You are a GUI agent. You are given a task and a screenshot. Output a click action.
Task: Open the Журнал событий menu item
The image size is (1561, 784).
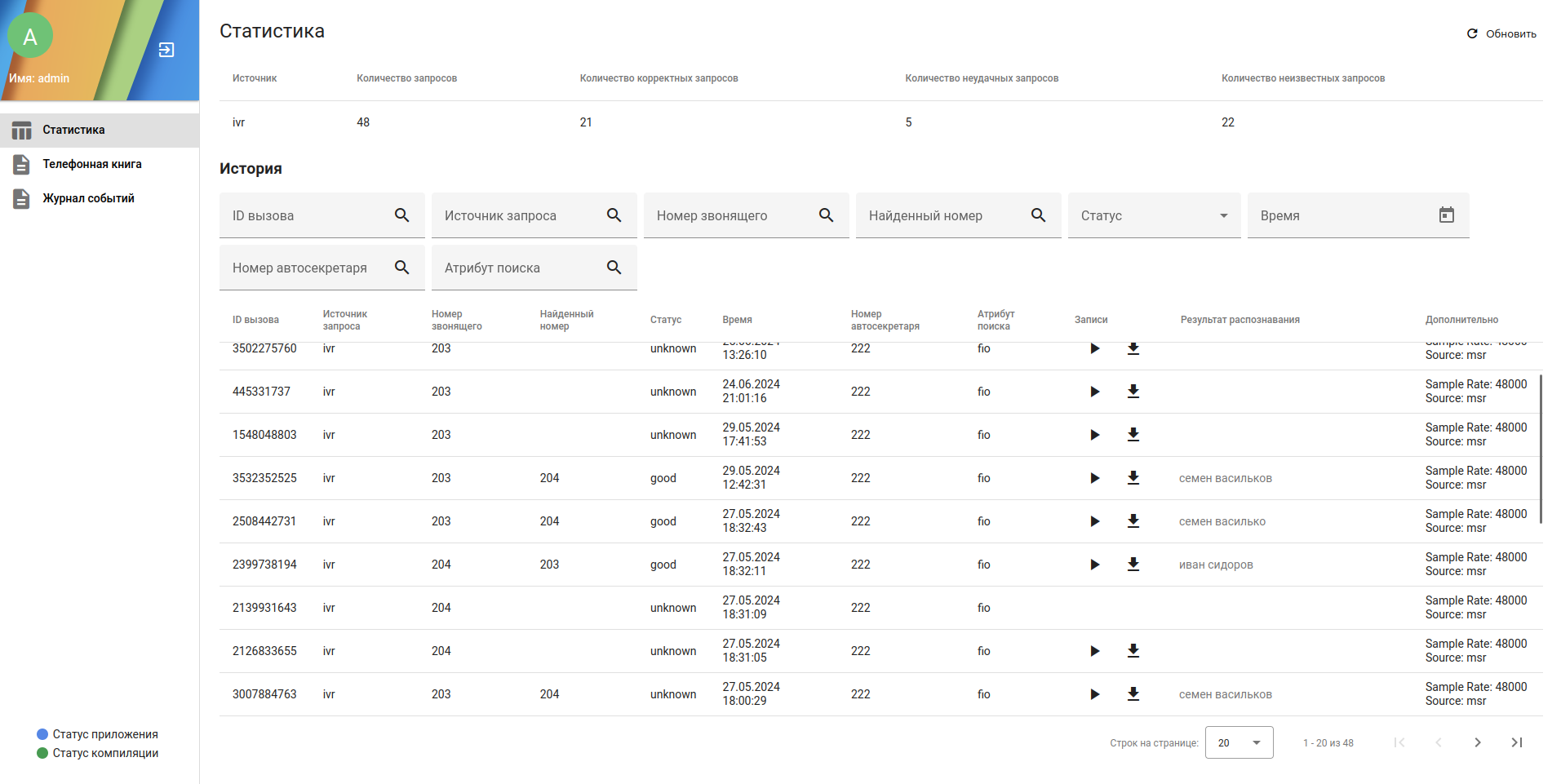click(x=88, y=198)
